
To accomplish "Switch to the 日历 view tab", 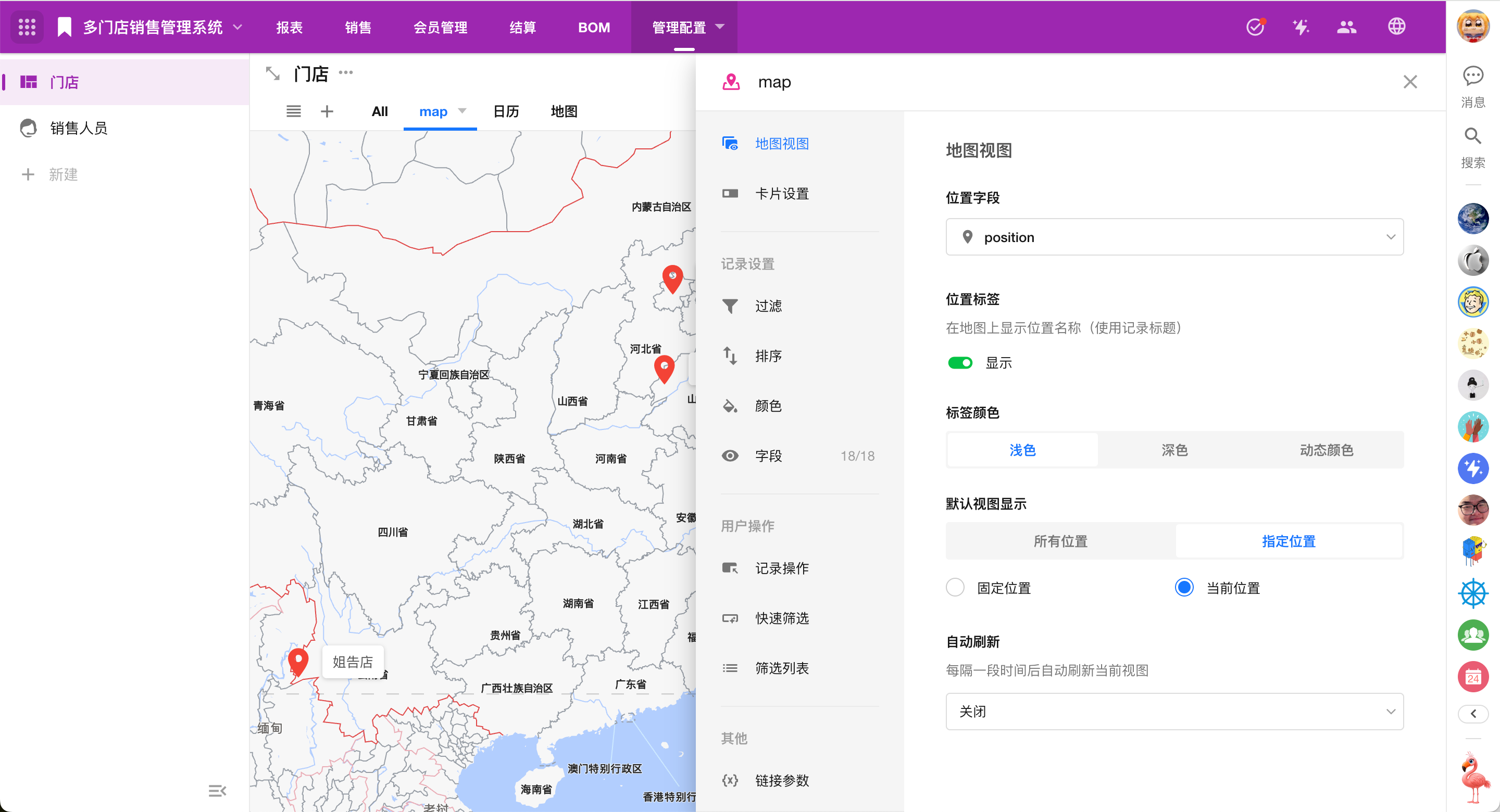I will pyautogui.click(x=505, y=111).
